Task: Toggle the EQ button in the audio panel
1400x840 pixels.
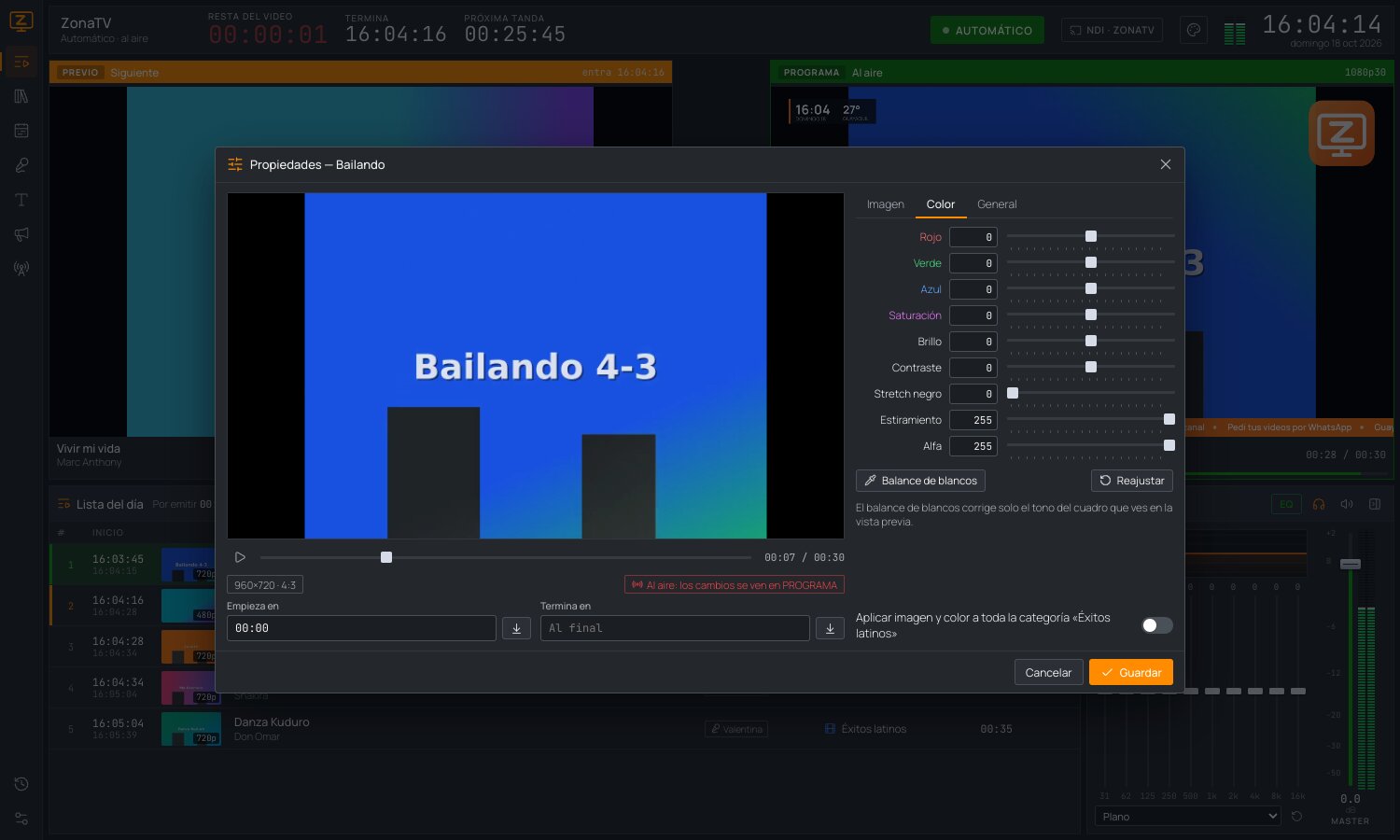Action: coord(1286,504)
